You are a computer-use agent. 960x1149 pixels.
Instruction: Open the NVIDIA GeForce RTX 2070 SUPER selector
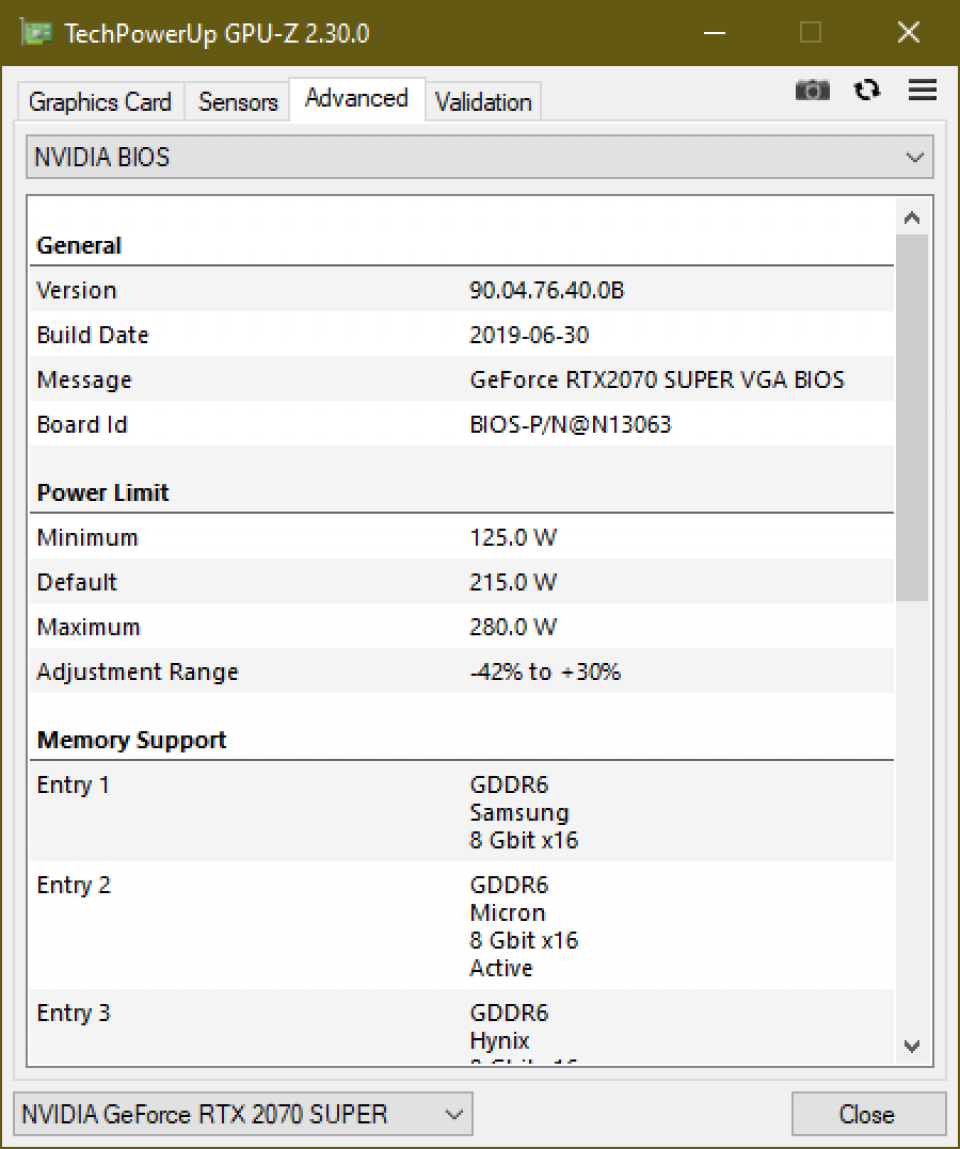point(243,1115)
